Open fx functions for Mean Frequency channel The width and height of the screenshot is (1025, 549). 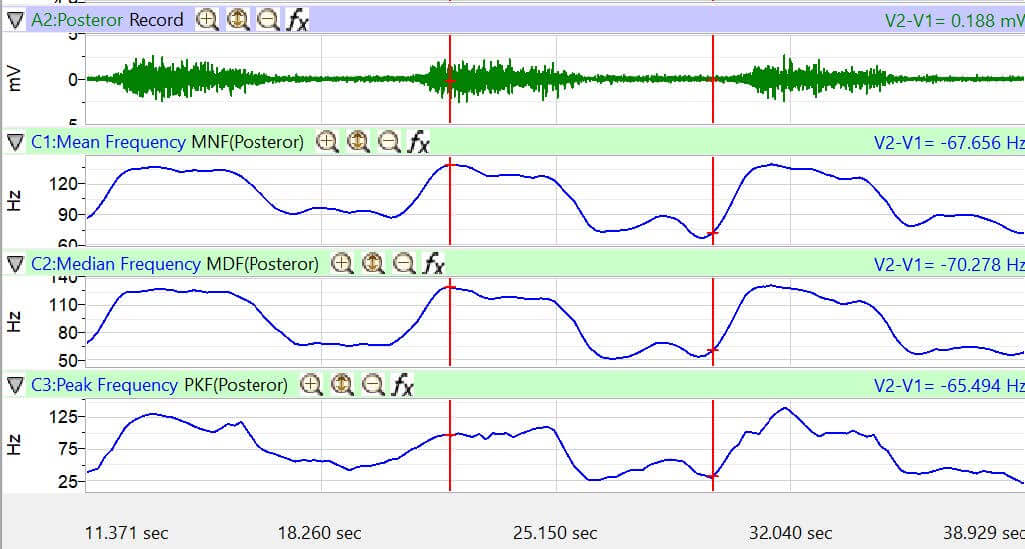pyautogui.click(x=418, y=142)
